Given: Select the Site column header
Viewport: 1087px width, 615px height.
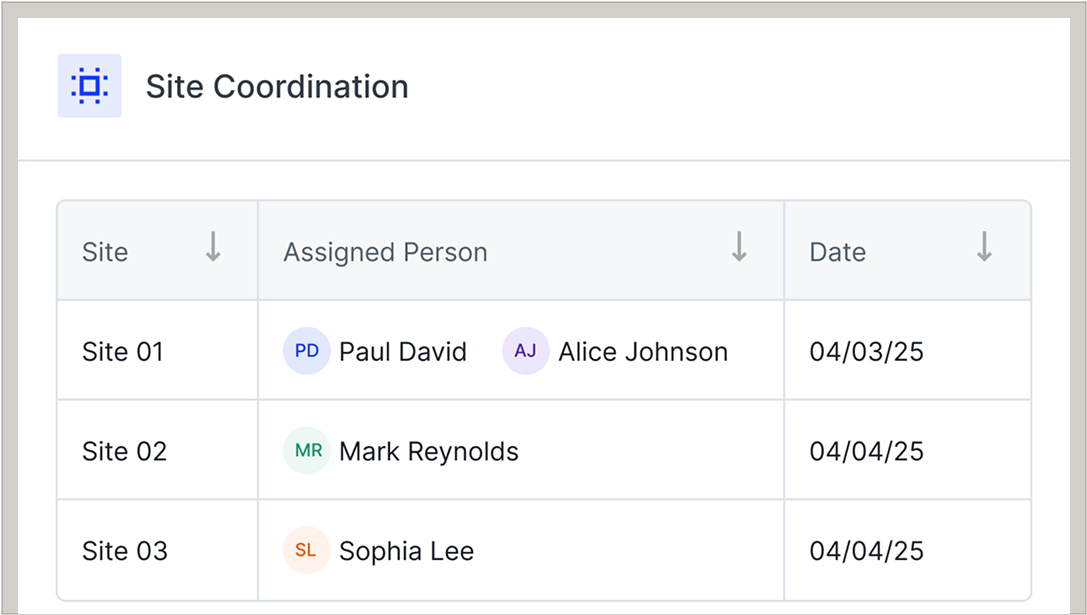Looking at the screenshot, I should point(106,252).
